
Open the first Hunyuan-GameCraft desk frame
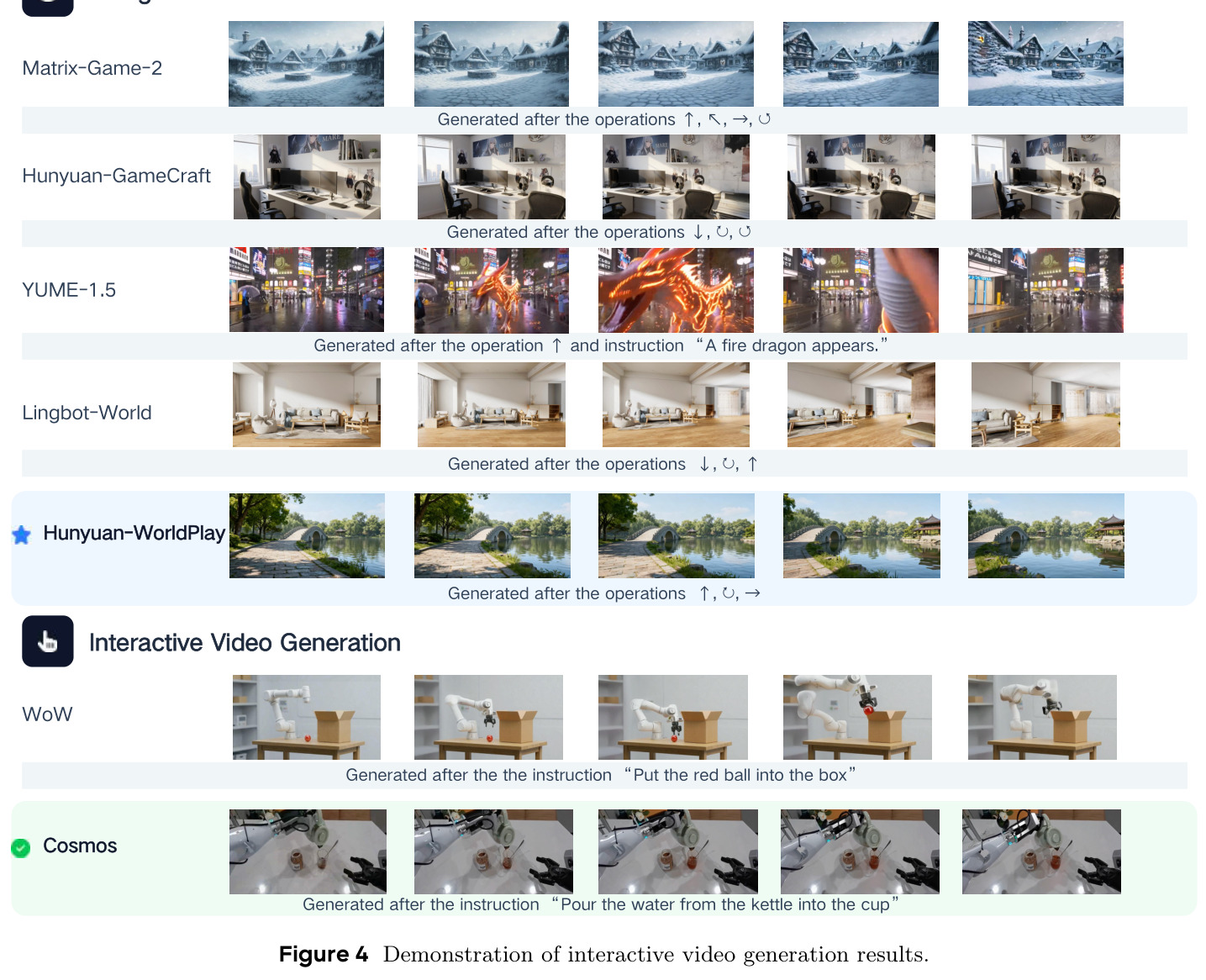coord(307,177)
